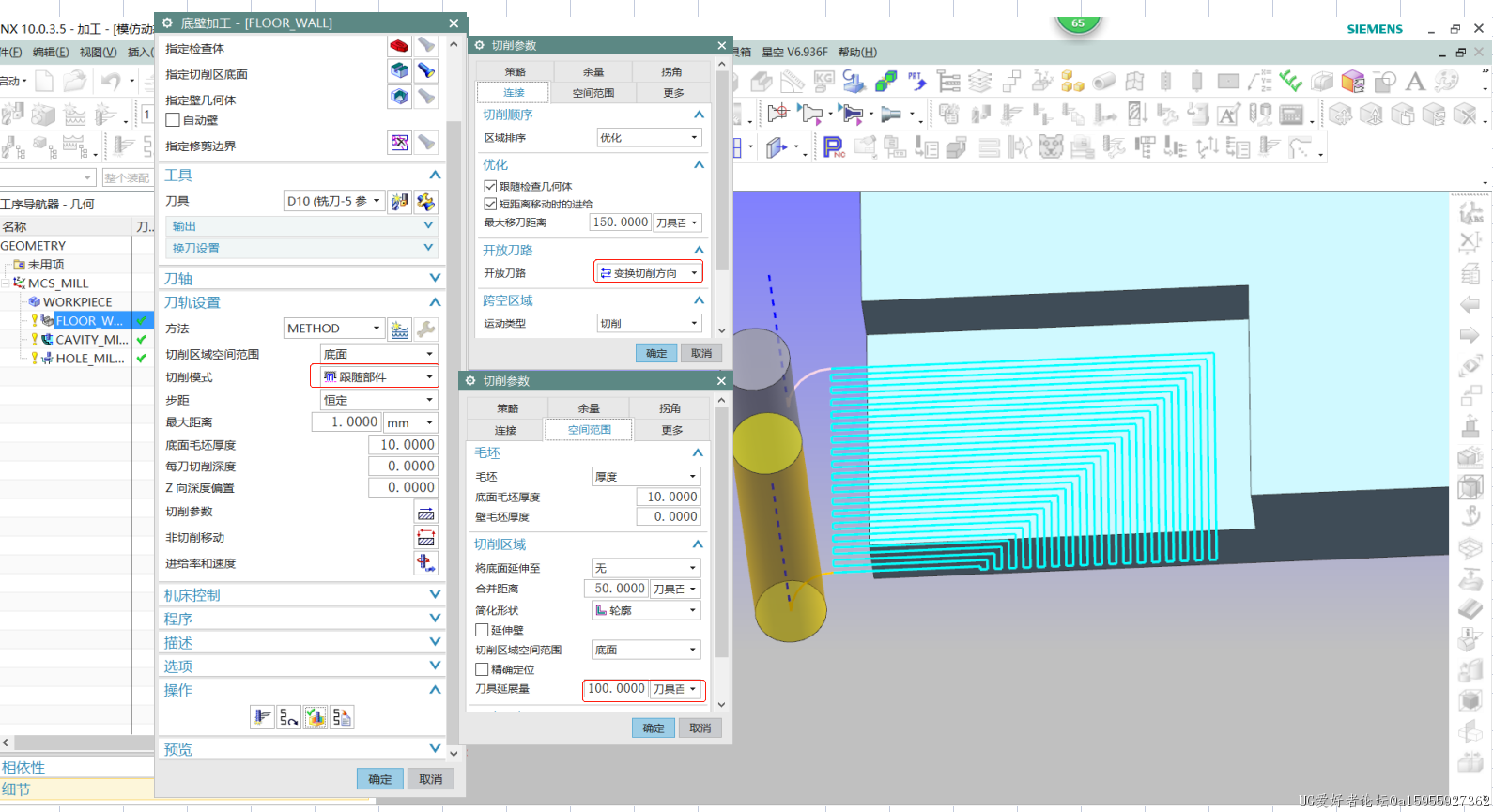Screen dimensions: 1493x812
Task: Click the New file icon in toolbar
Action: [x=44, y=82]
